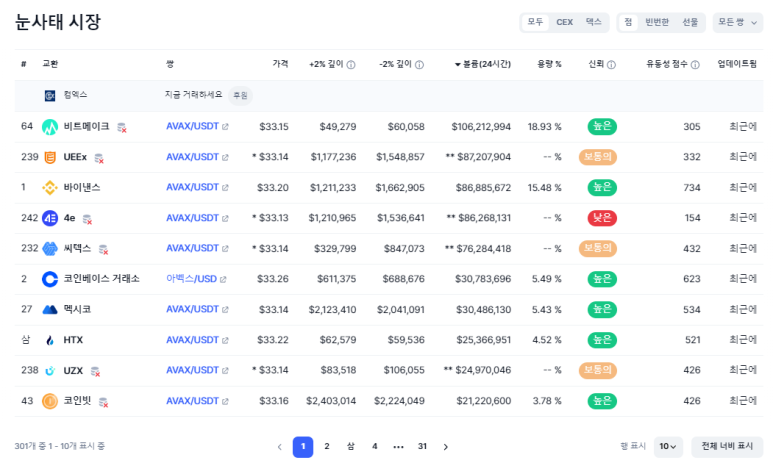Screen dimensions: 773x463
Task: Select the CEX exchange filter
Action: pyautogui.click(x=564, y=22)
